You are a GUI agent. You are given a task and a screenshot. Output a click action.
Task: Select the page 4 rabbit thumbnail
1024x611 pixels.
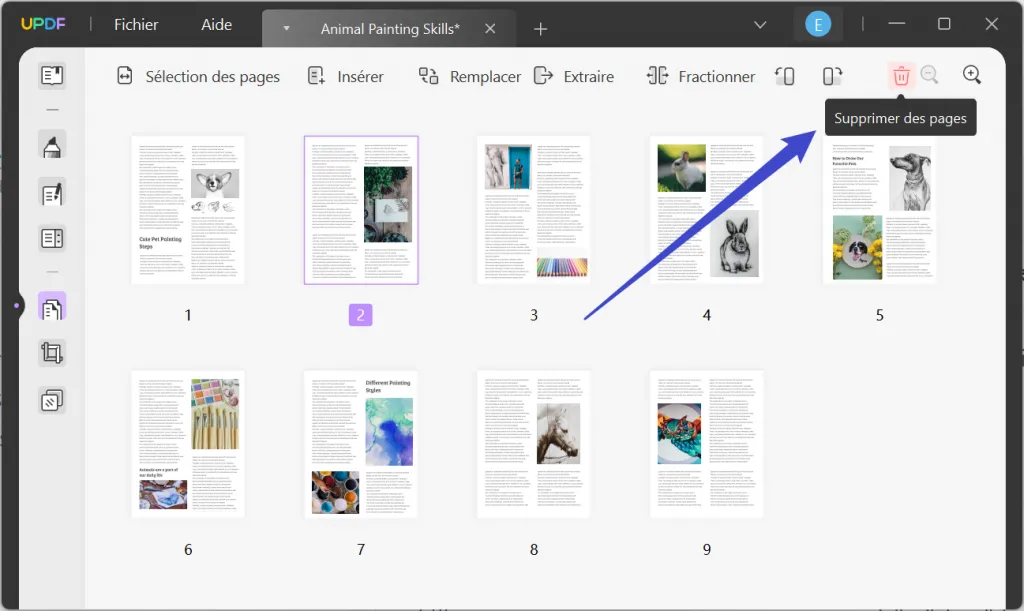pos(706,209)
